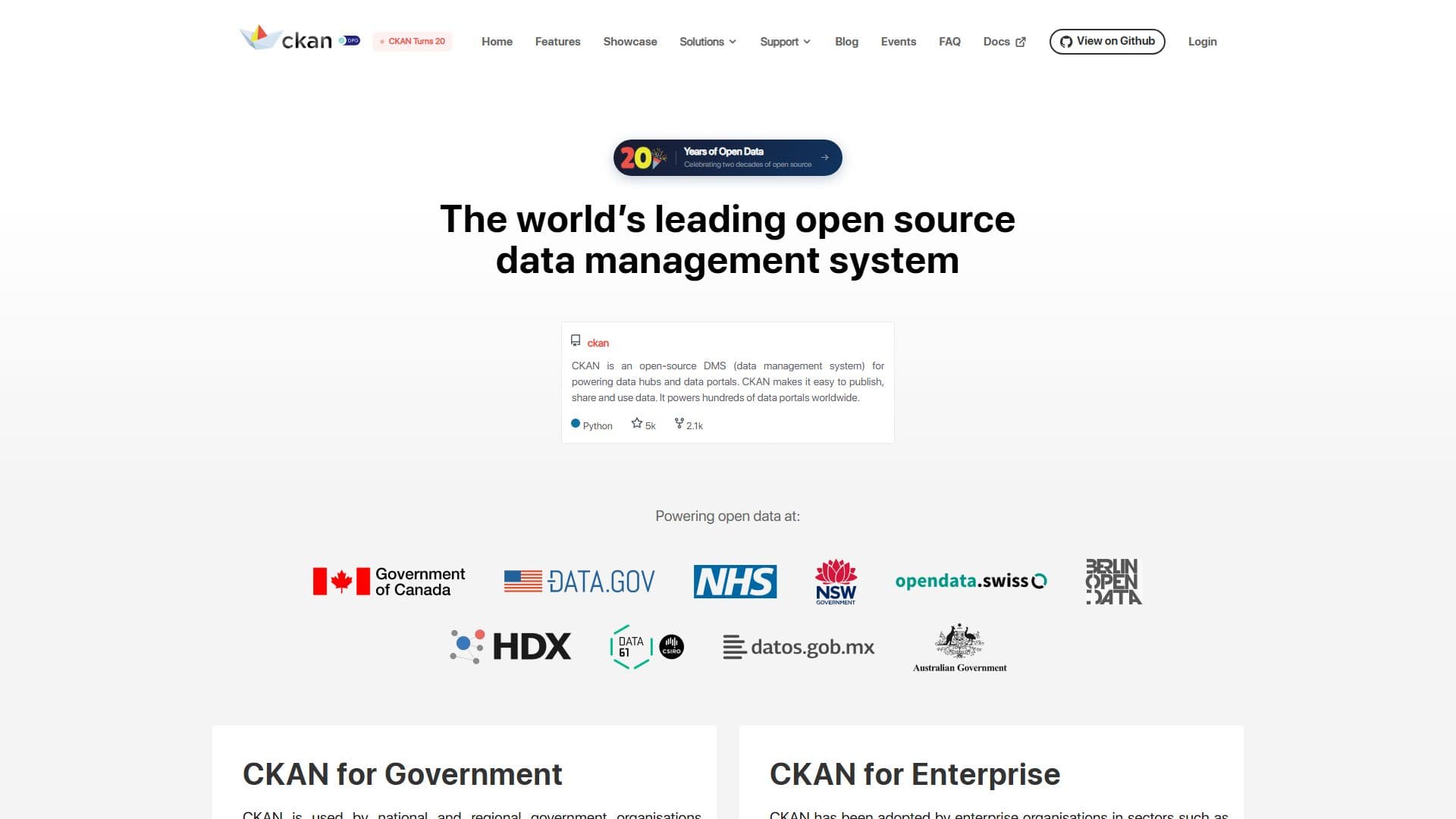1456x819 pixels.
Task: Click the arrow icon in Years of Open Data banner
Action: point(824,158)
